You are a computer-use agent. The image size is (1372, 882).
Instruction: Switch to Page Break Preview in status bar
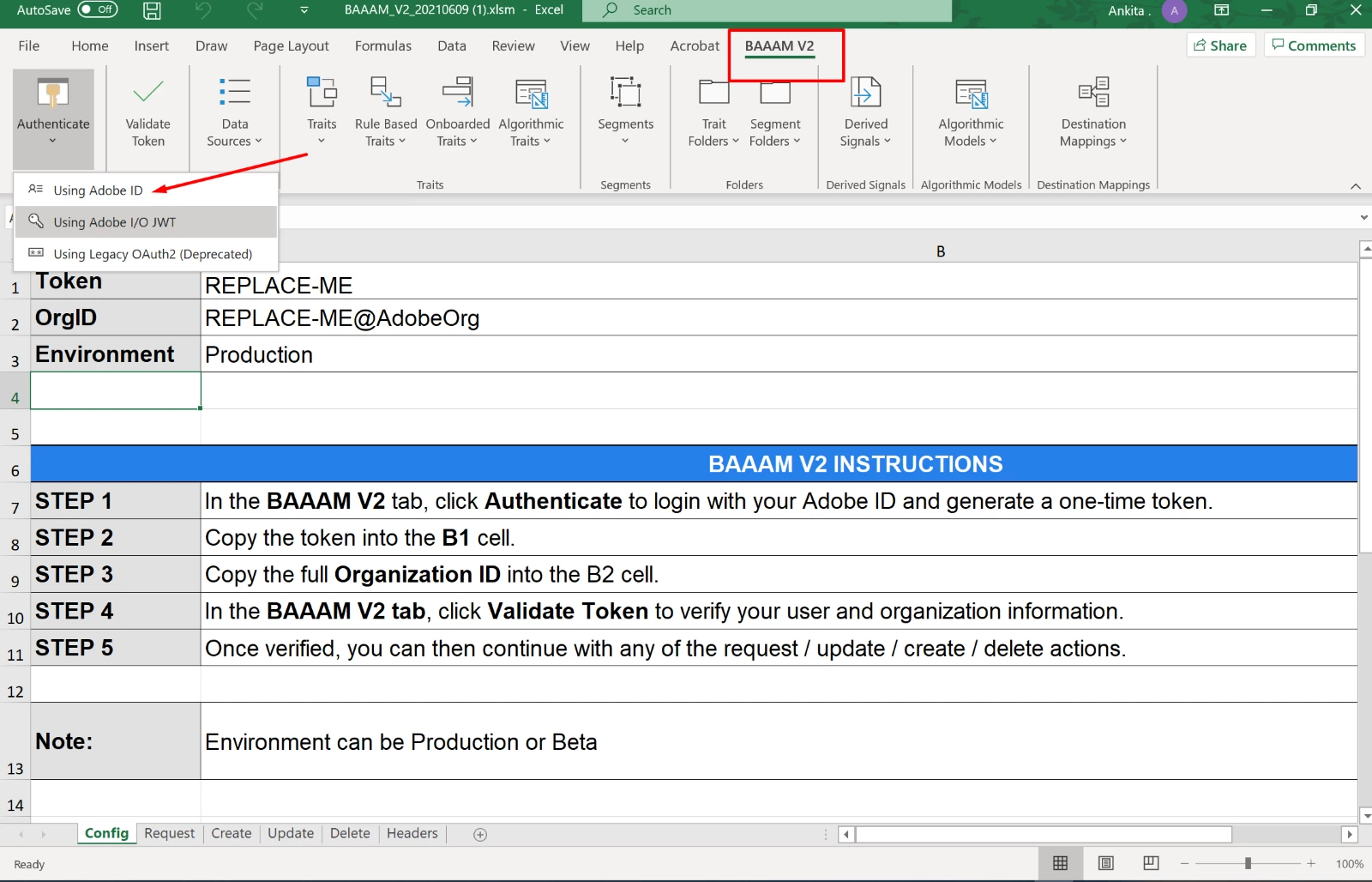pyautogui.click(x=1151, y=863)
